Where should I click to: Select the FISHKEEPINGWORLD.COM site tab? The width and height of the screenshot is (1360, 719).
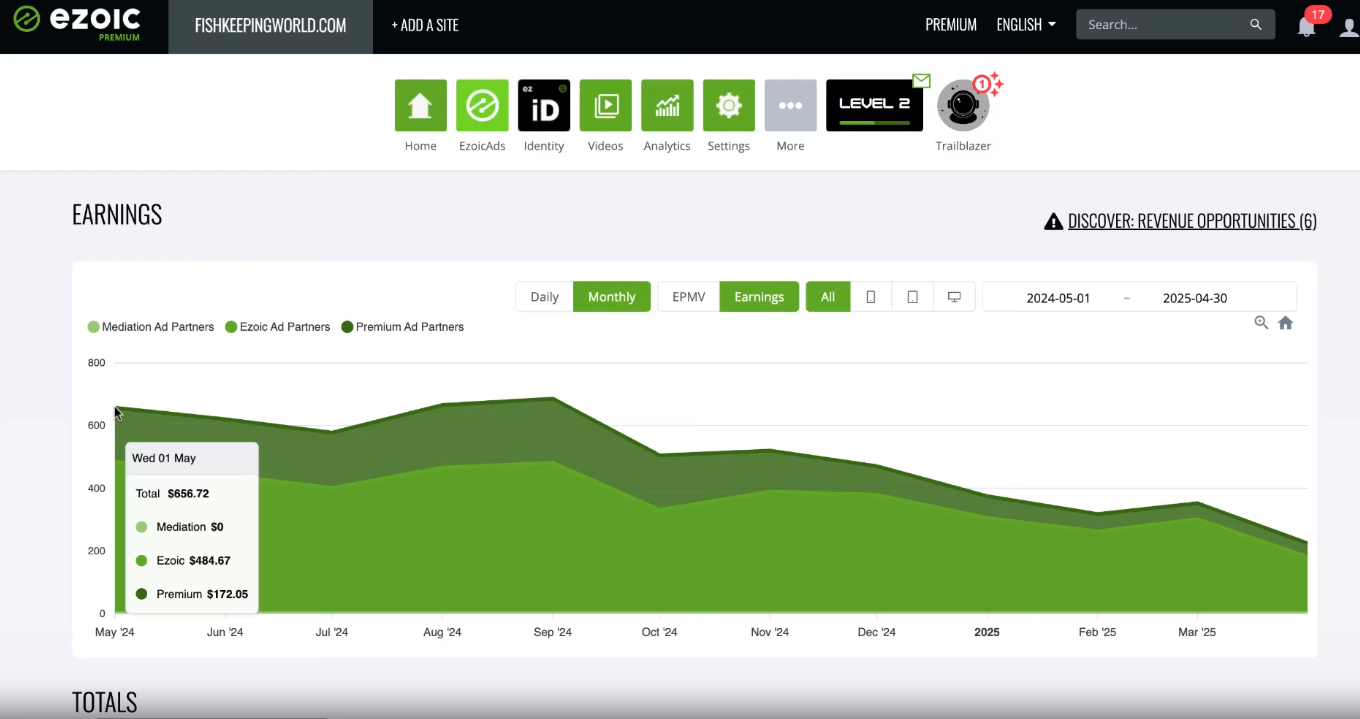271,26
